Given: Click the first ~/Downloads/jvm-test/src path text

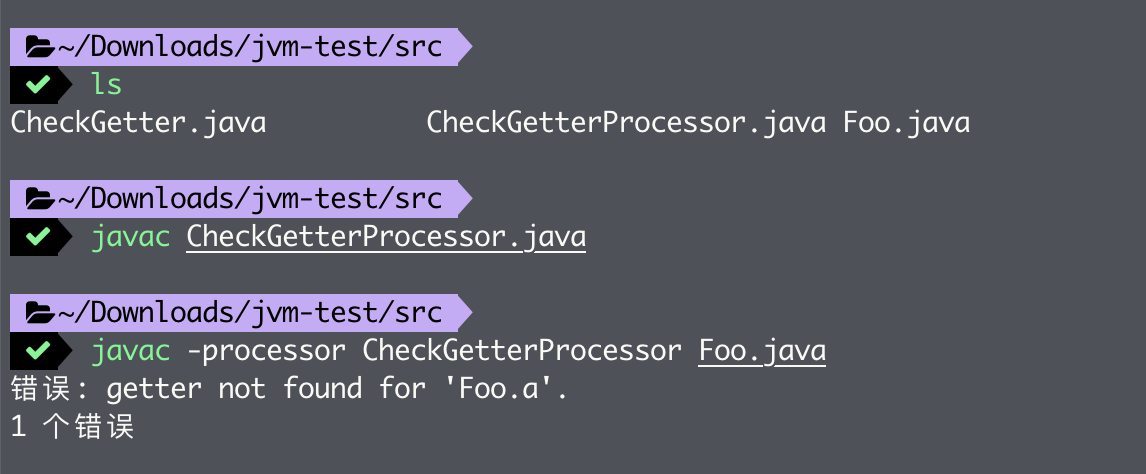Looking at the screenshot, I should (x=249, y=47).
